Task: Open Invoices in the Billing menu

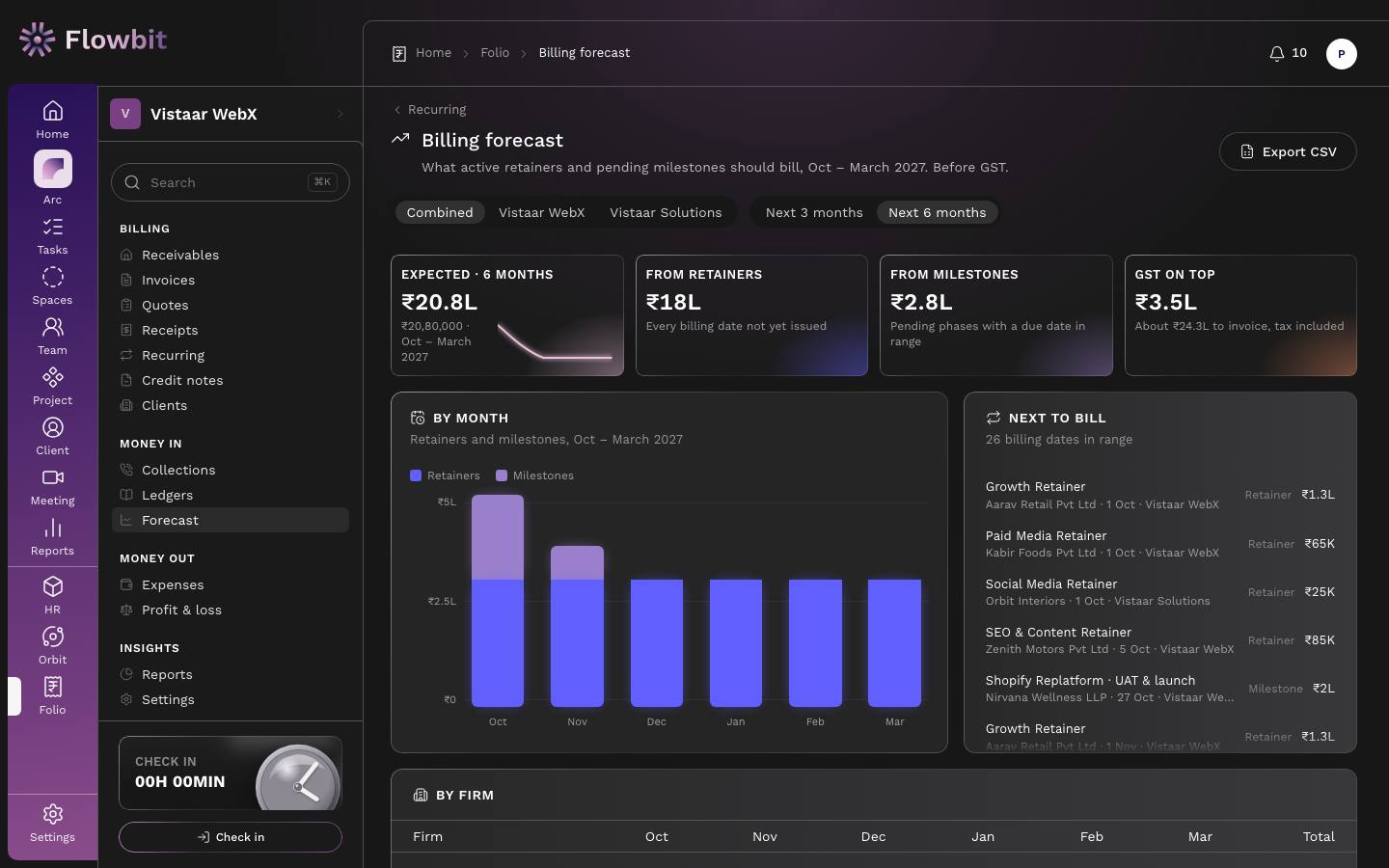Action: point(230,280)
